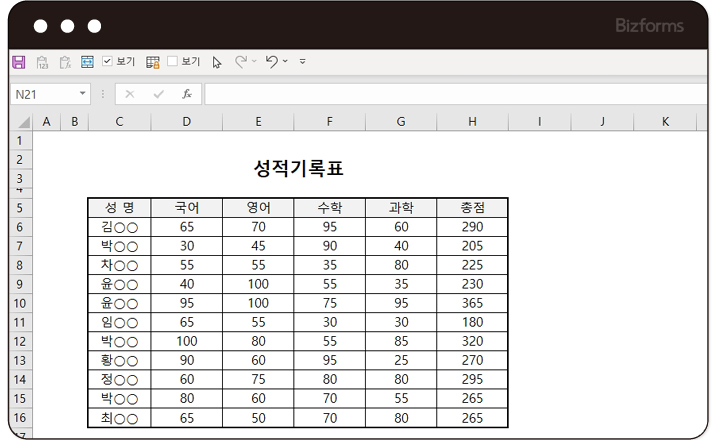The height and width of the screenshot is (440, 715).
Task: Click the Paste Formulas clipboard fx icon
Action: click(x=65, y=62)
